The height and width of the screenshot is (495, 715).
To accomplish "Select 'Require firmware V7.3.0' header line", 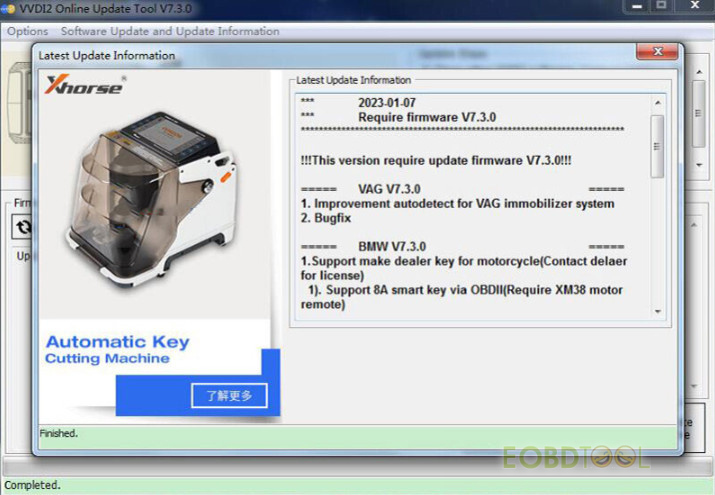I will pyautogui.click(x=427, y=118).
